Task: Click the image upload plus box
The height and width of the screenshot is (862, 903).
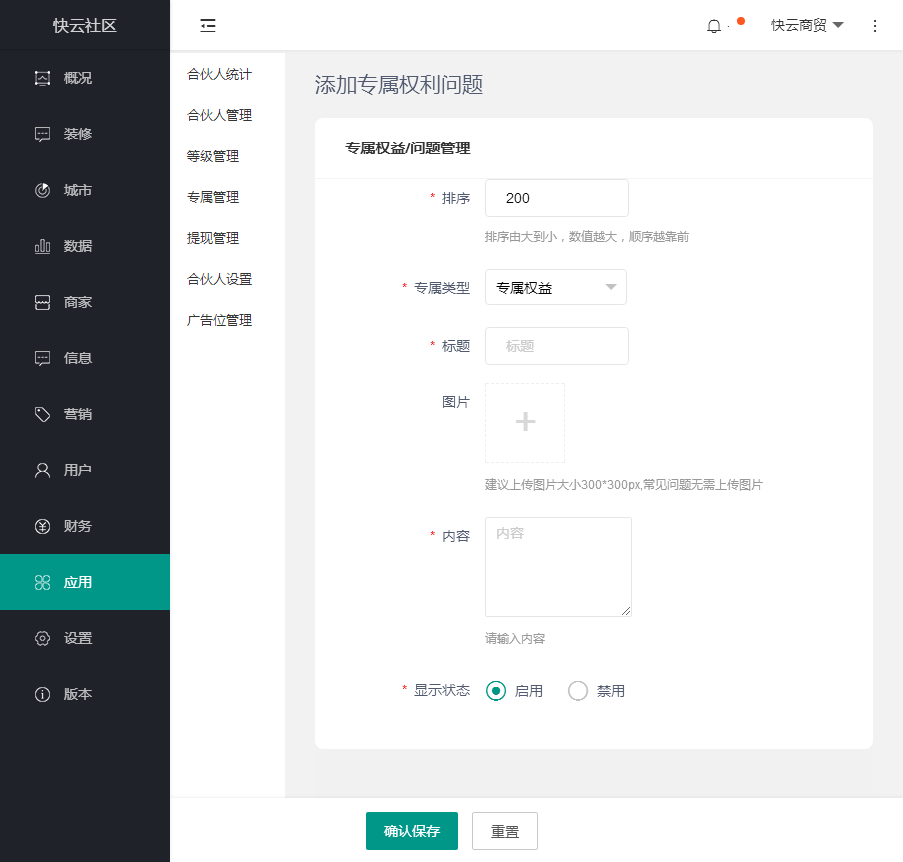Action: tap(525, 423)
